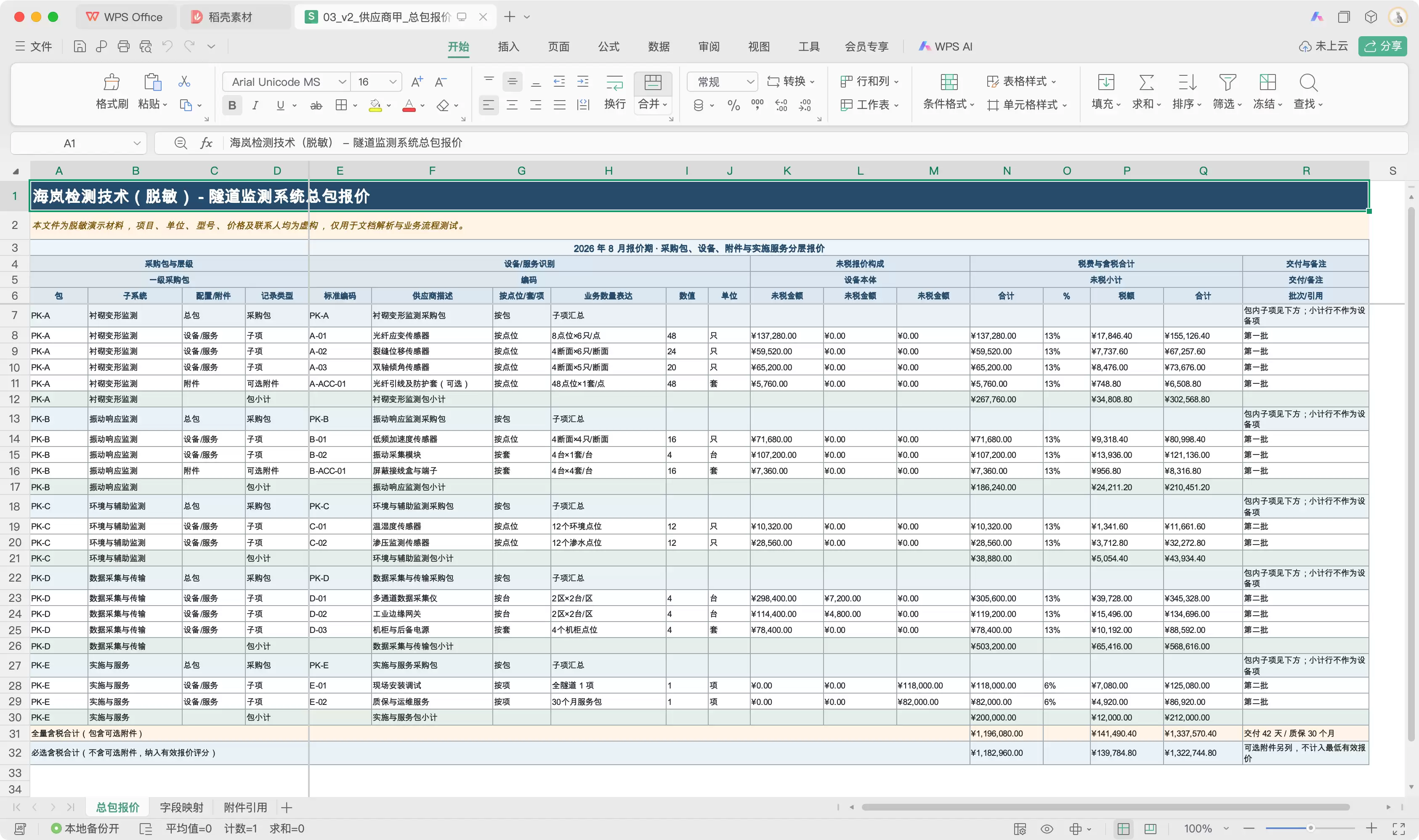Open the 行和列 dropdown
This screenshot has height=840, width=1419.
pyautogui.click(x=869, y=82)
